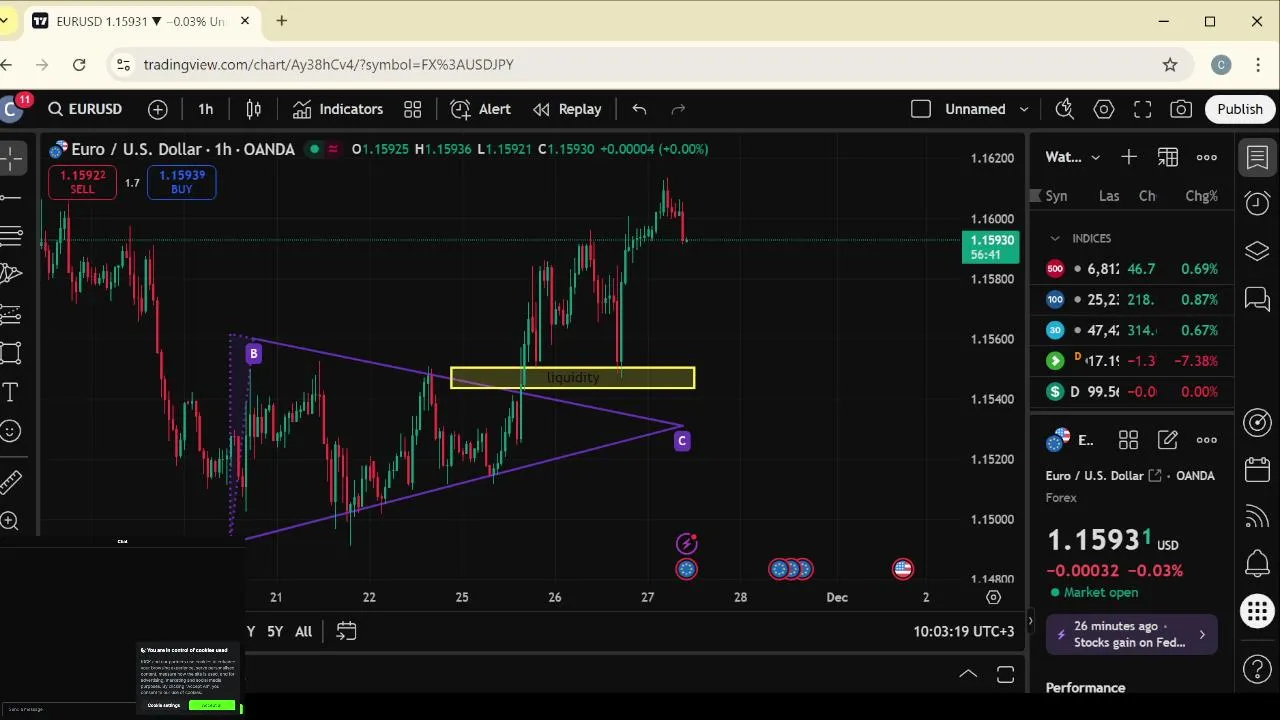The image size is (1280, 720).
Task: Click the US flag economic event marker
Action: [x=903, y=569]
